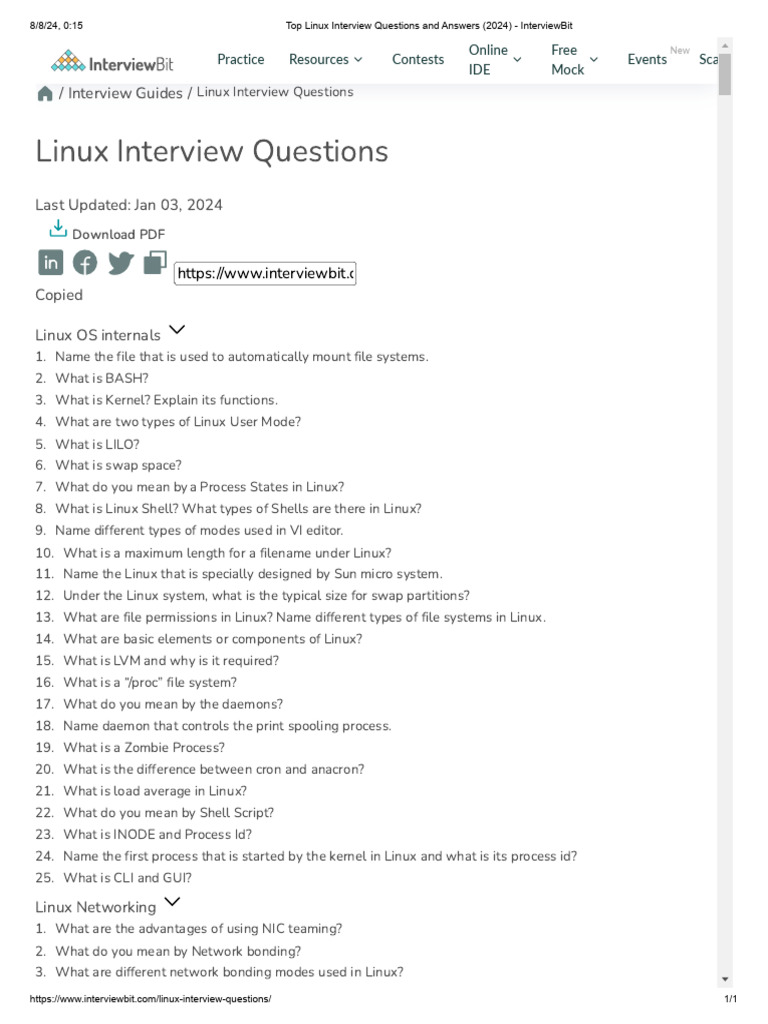Viewport: 768px width, 1024px height.
Task: Share on LinkedIn icon
Action: click(x=50, y=263)
